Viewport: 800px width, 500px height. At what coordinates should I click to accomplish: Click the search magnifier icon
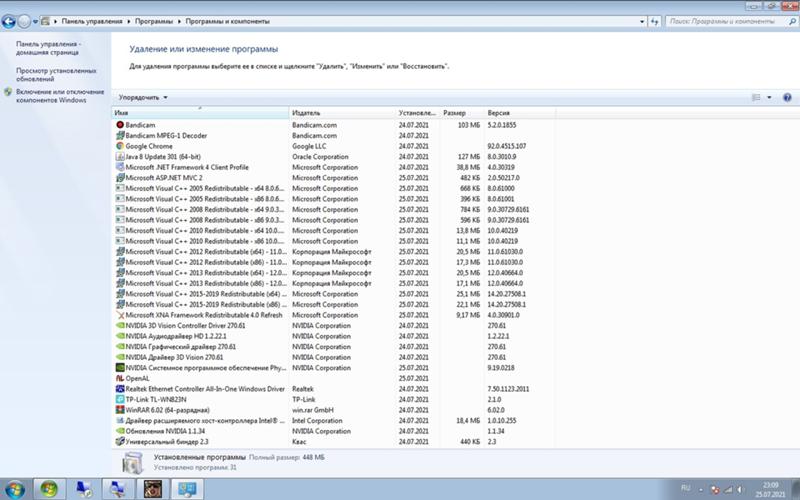pos(792,21)
